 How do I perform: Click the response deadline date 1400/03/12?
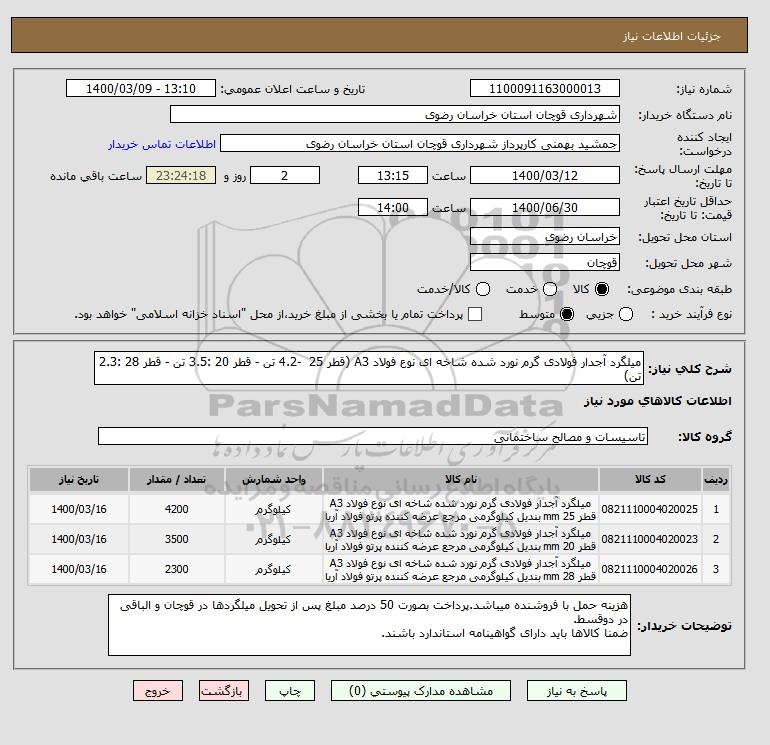click(x=545, y=175)
